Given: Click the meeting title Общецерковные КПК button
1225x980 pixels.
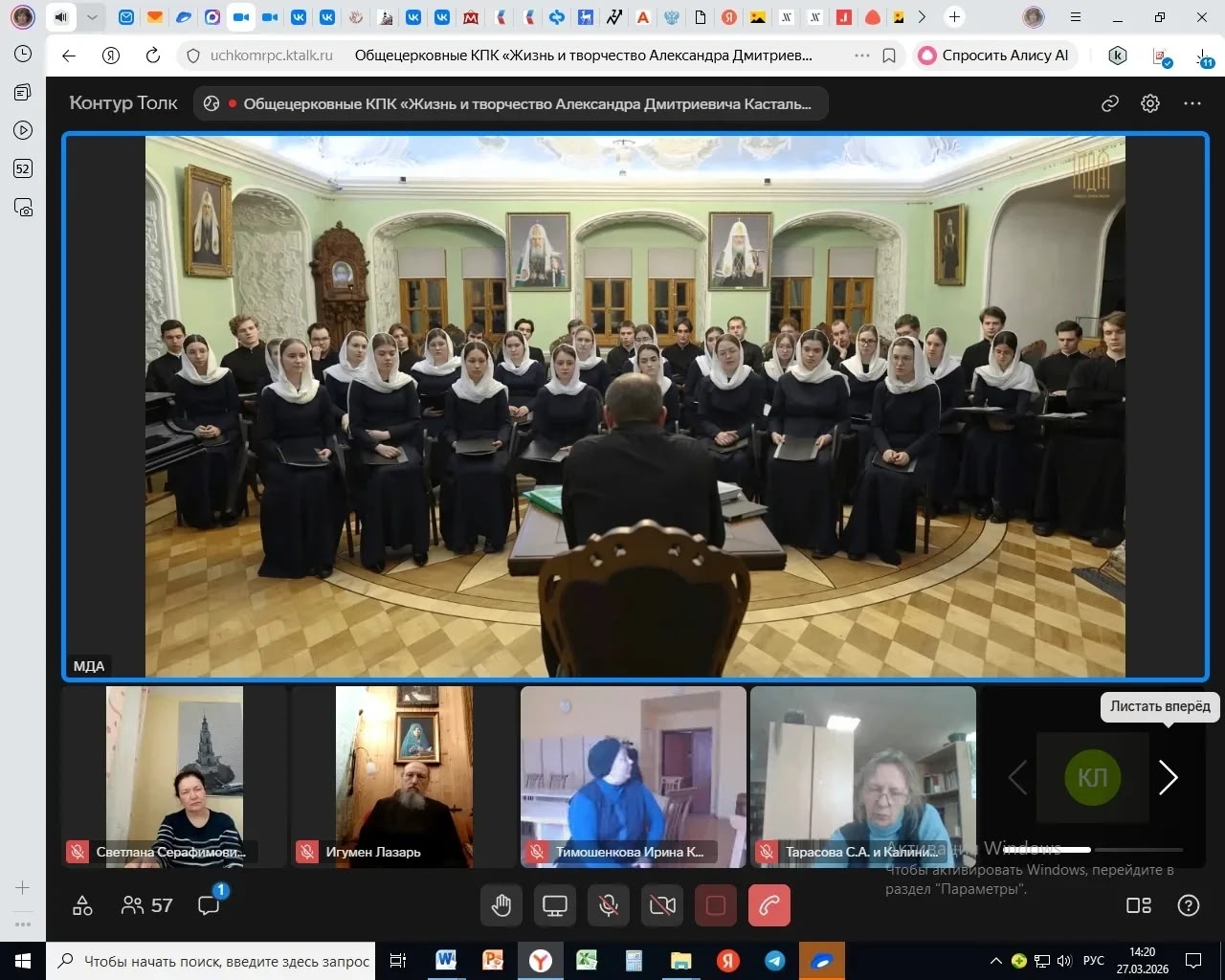Looking at the screenshot, I should pos(512,103).
